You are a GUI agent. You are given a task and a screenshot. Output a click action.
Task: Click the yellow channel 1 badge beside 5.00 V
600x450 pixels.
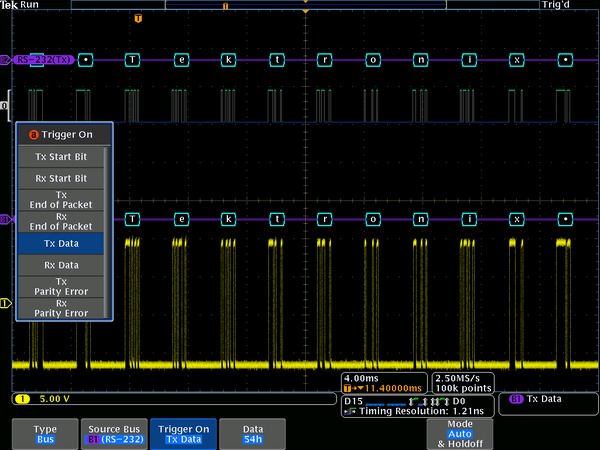(22, 399)
